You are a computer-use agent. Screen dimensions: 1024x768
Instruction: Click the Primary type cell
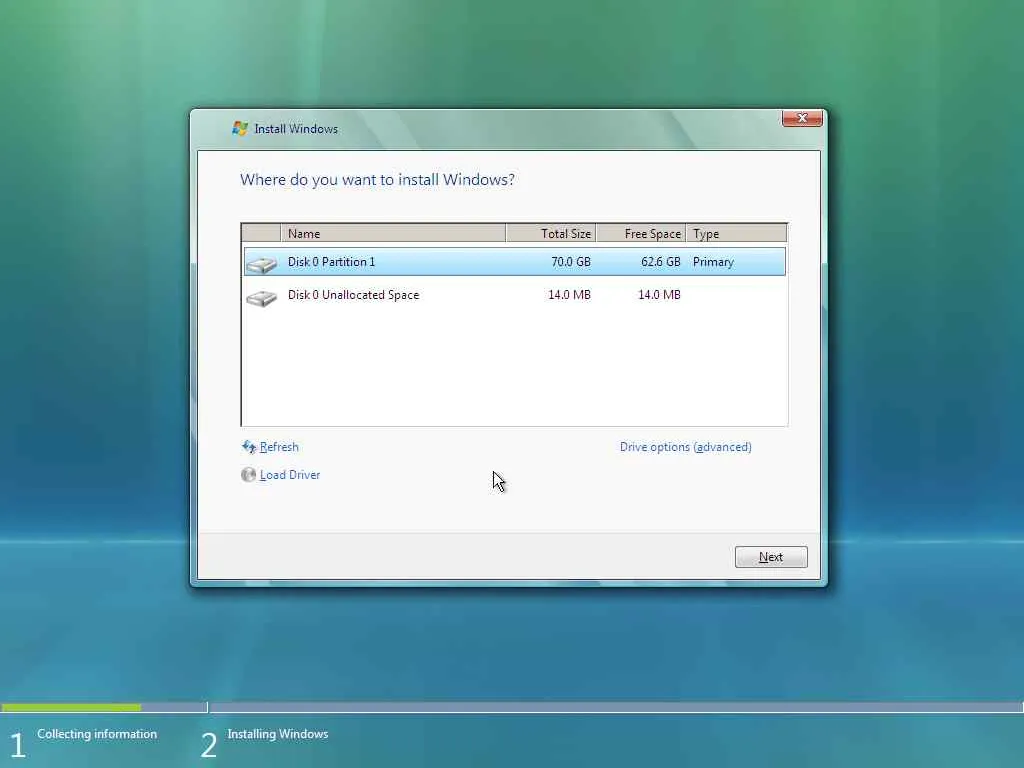(x=713, y=262)
